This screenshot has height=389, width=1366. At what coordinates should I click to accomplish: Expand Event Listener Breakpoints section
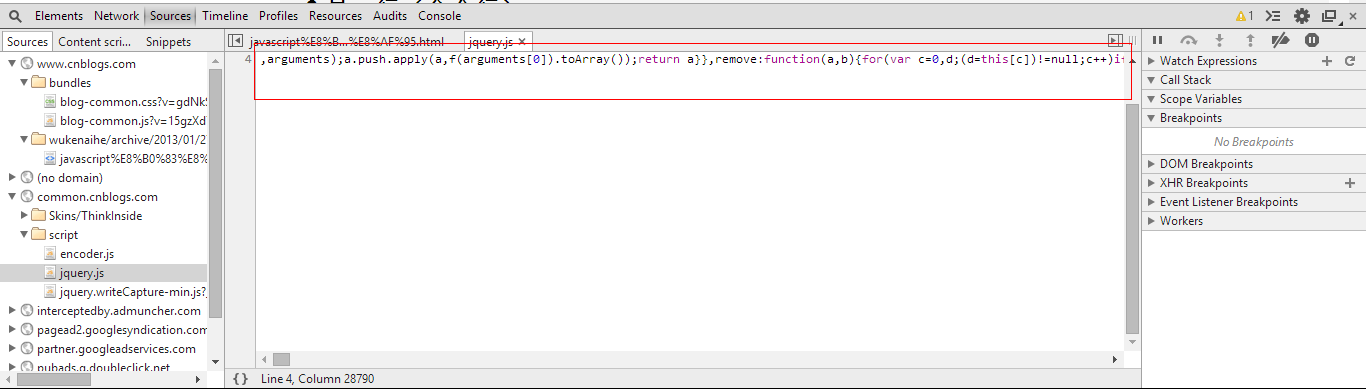point(1150,202)
